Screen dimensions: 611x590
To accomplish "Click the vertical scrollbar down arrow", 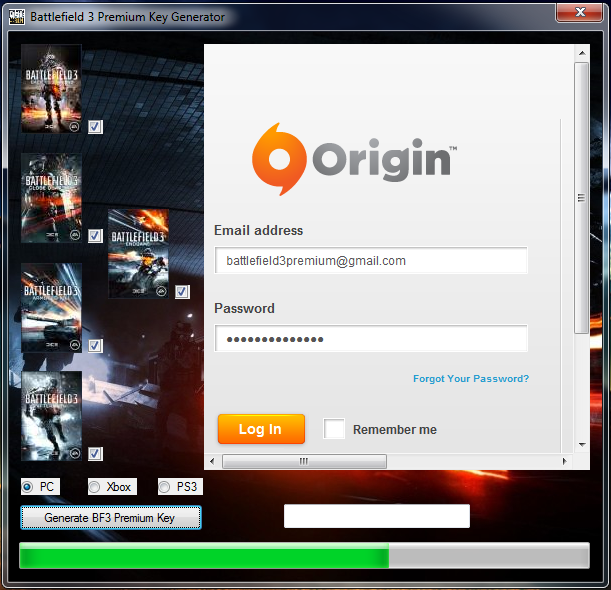I will point(582,445).
